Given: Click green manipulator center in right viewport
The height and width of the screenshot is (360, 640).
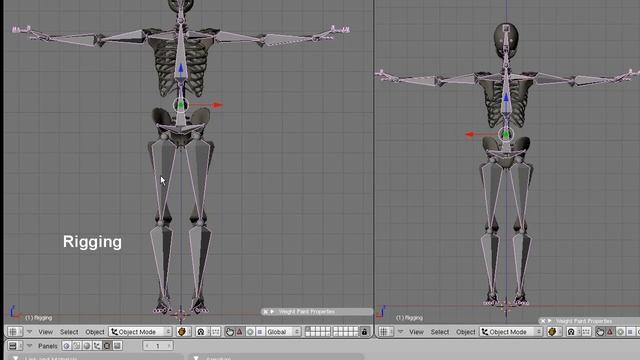Looking at the screenshot, I should tap(506, 134).
